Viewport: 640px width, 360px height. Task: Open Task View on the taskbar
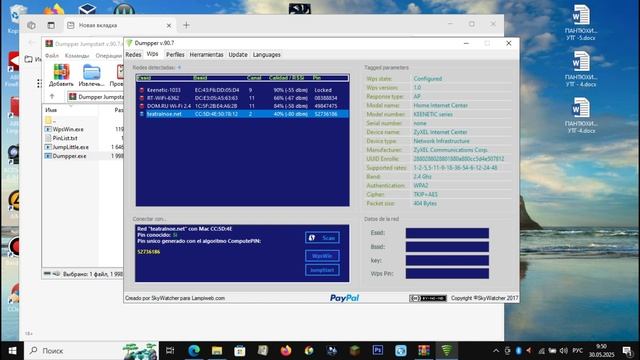click(170, 351)
